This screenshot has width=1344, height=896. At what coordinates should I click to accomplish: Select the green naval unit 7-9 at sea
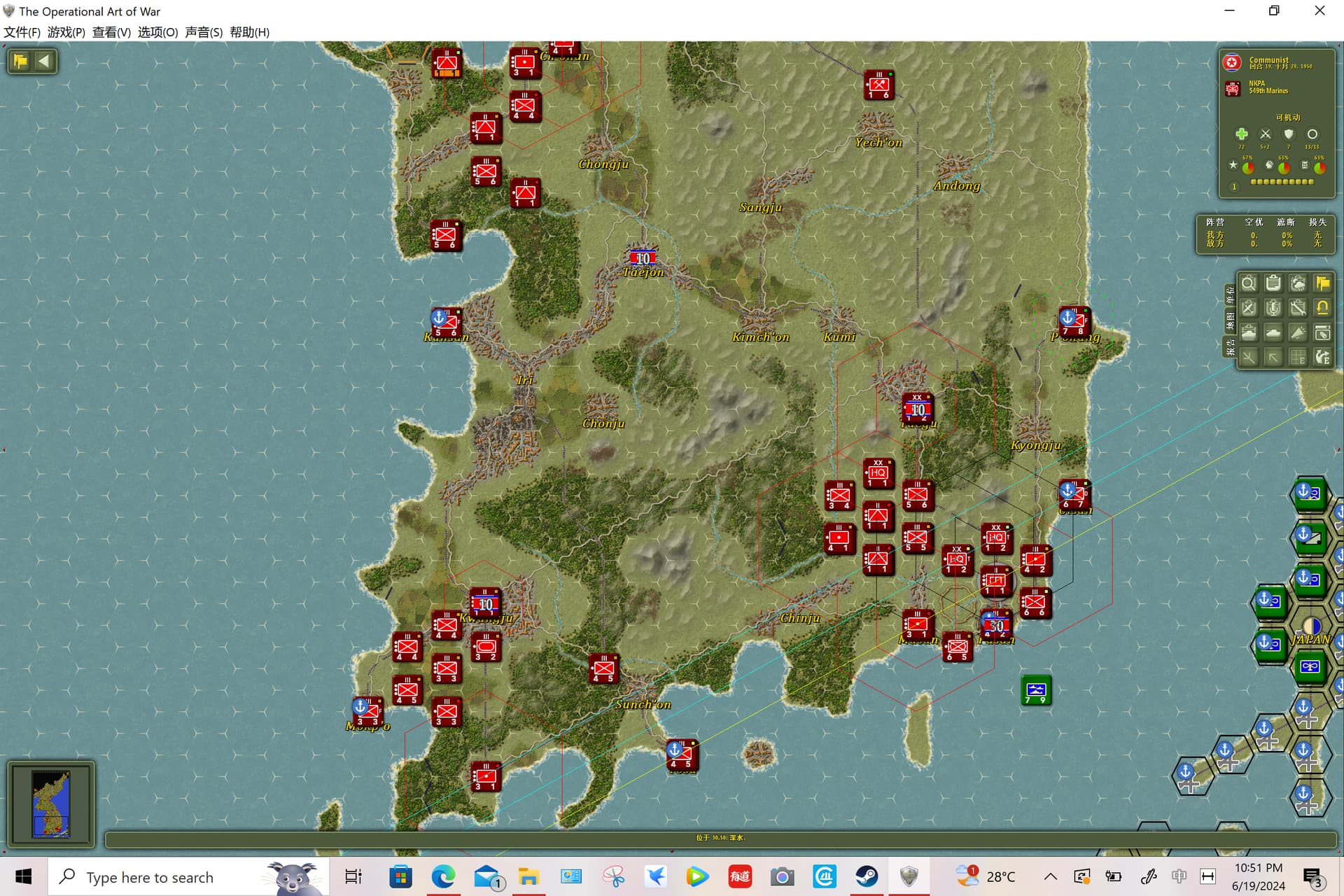1036,690
